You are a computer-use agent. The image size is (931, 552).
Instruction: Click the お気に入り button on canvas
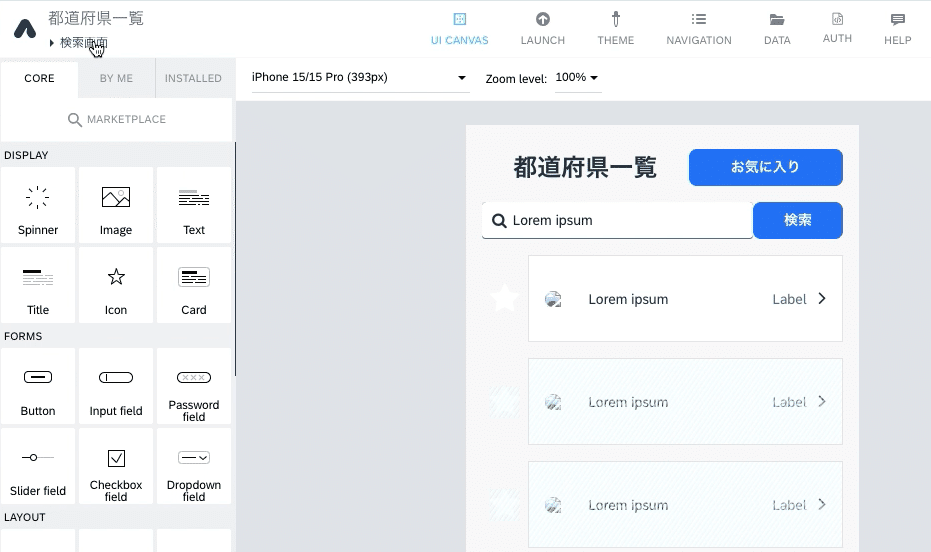pos(765,167)
